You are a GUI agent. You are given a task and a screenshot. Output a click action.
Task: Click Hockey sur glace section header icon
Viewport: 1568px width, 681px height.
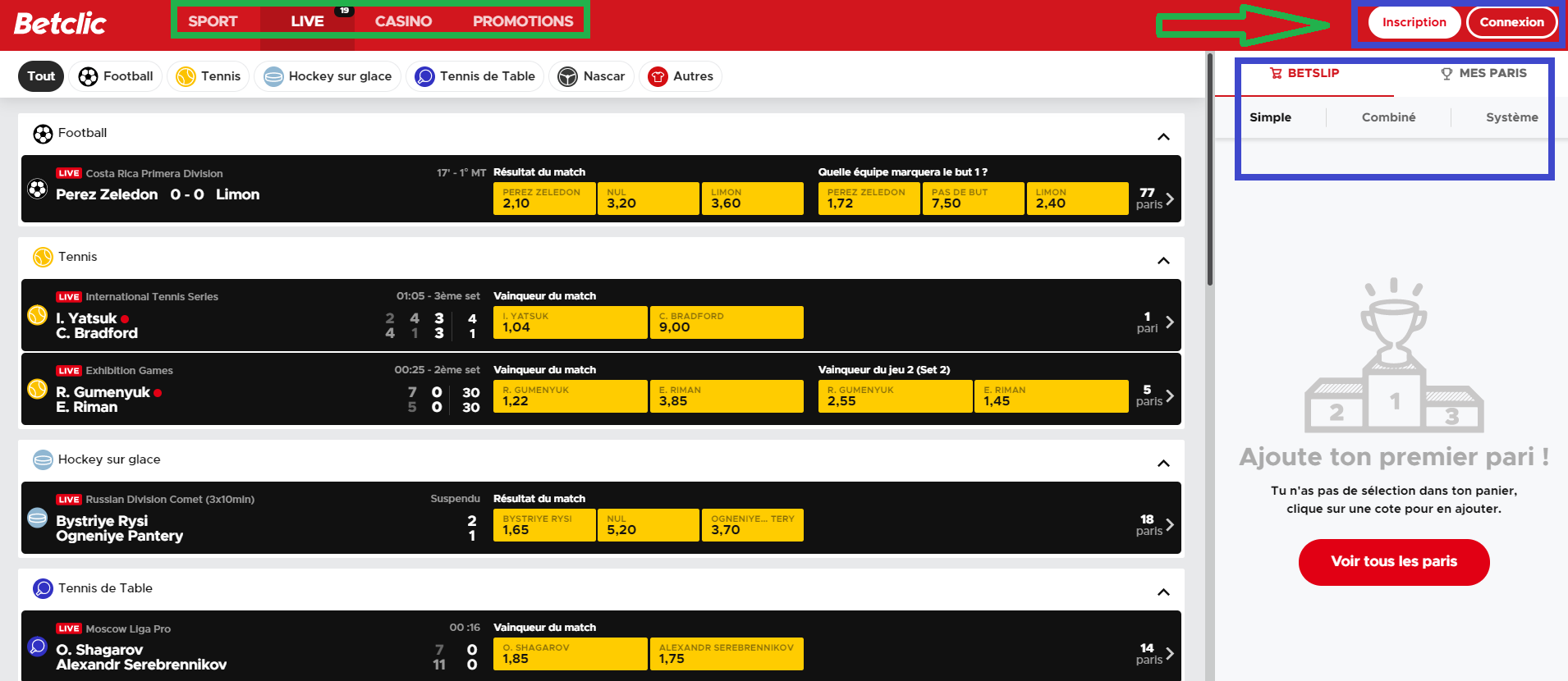[43, 460]
